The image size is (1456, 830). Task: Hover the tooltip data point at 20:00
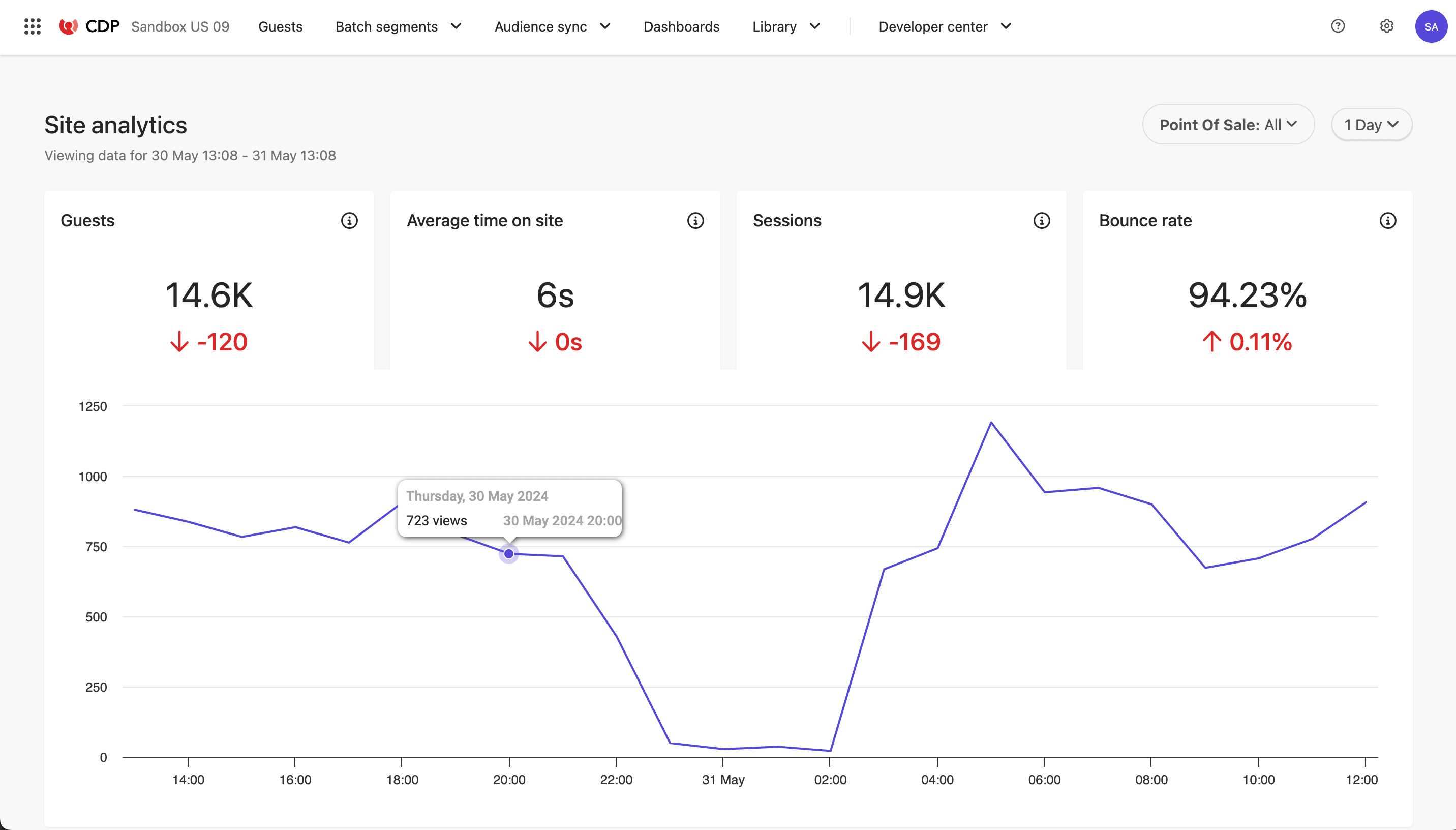pyautogui.click(x=509, y=553)
